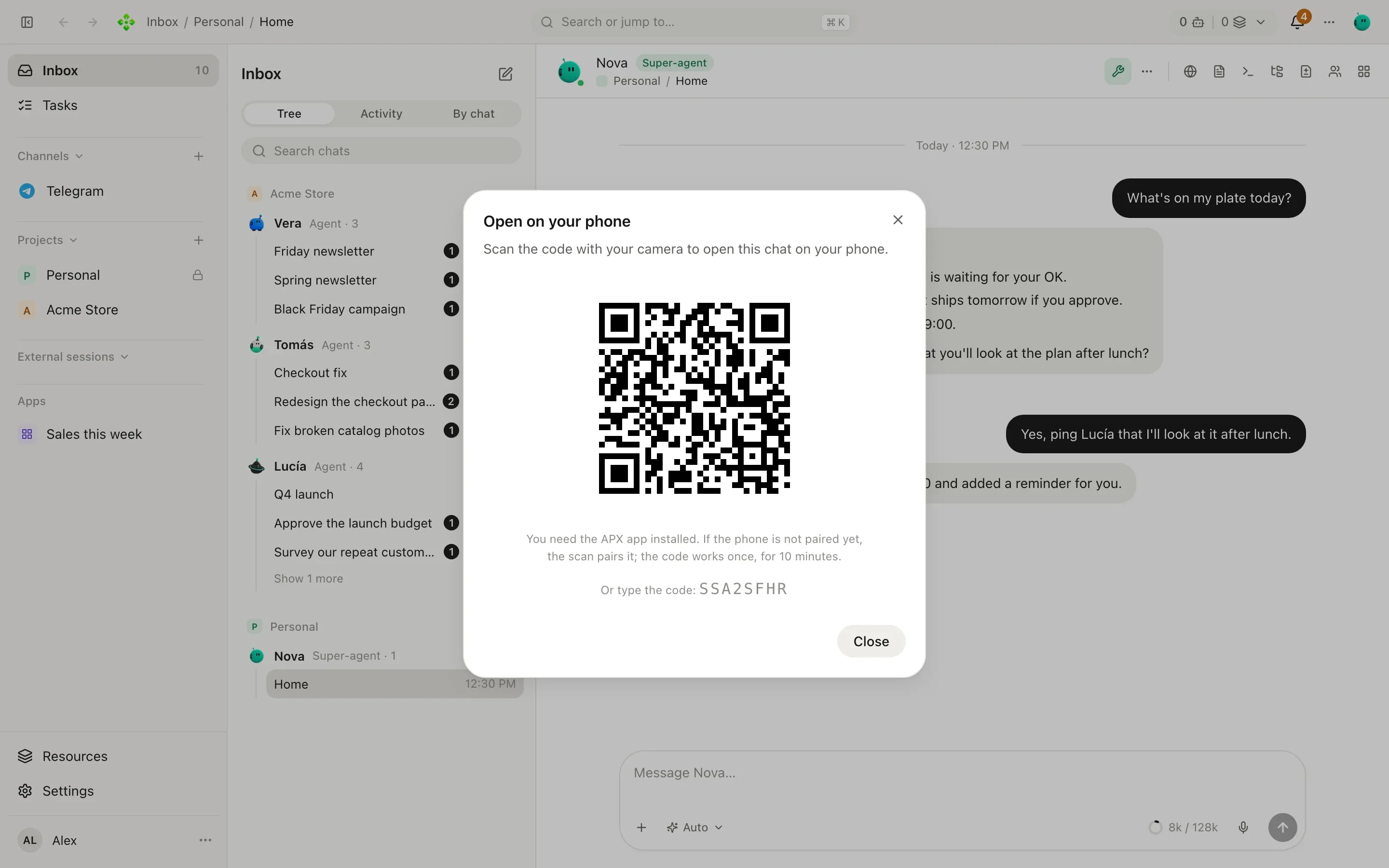
Task: Open Alex account more options
Action: (205, 840)
